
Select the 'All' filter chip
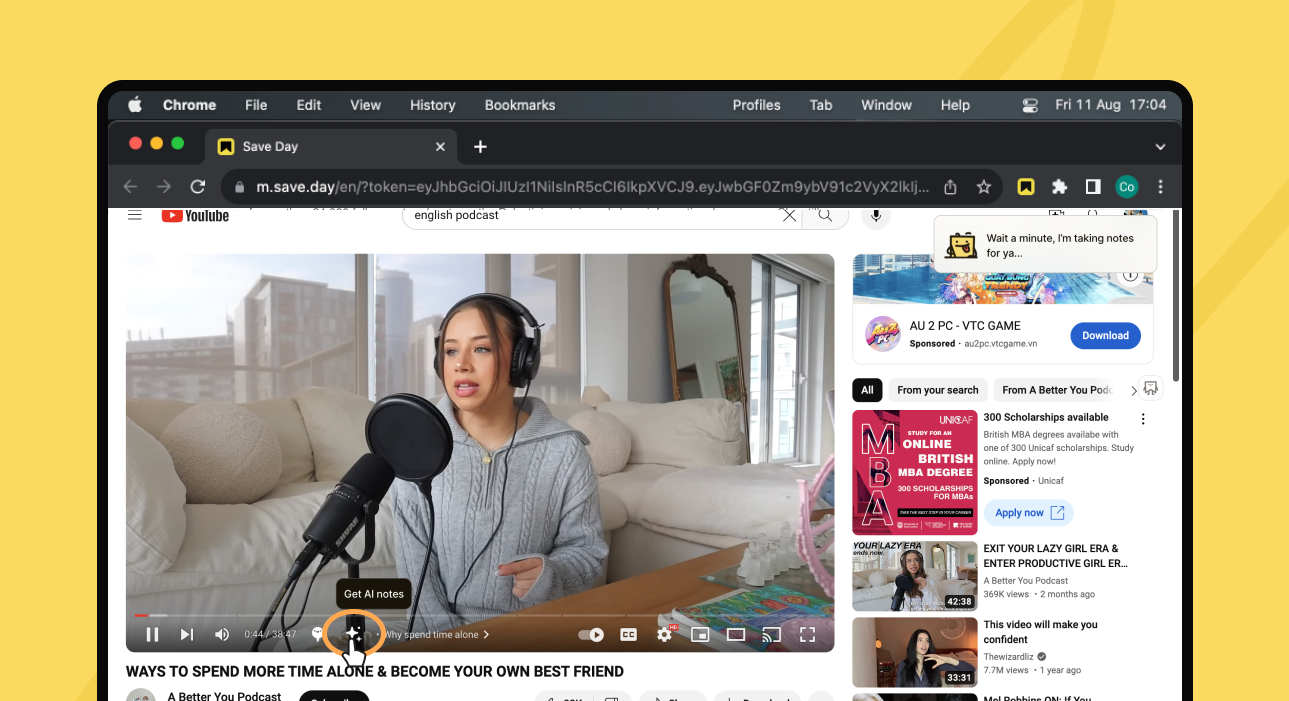[867, 390]
